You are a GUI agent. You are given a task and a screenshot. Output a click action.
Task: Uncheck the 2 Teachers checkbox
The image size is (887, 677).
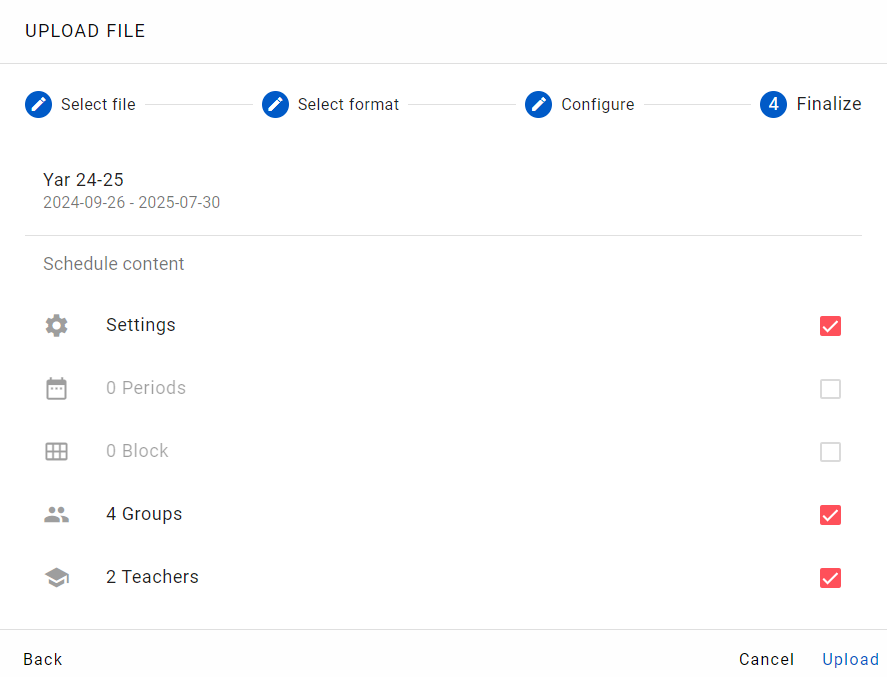pos(830,577)
